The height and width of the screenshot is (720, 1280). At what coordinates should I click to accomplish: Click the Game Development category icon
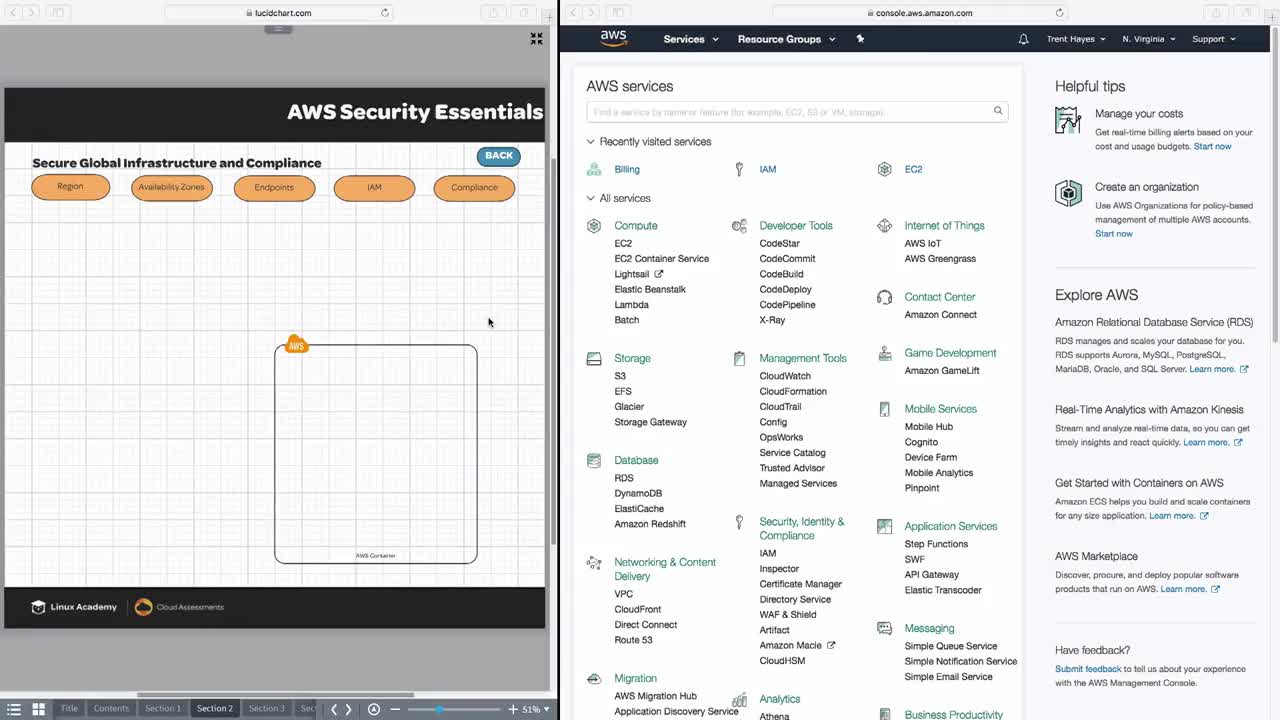click(884, 353)
